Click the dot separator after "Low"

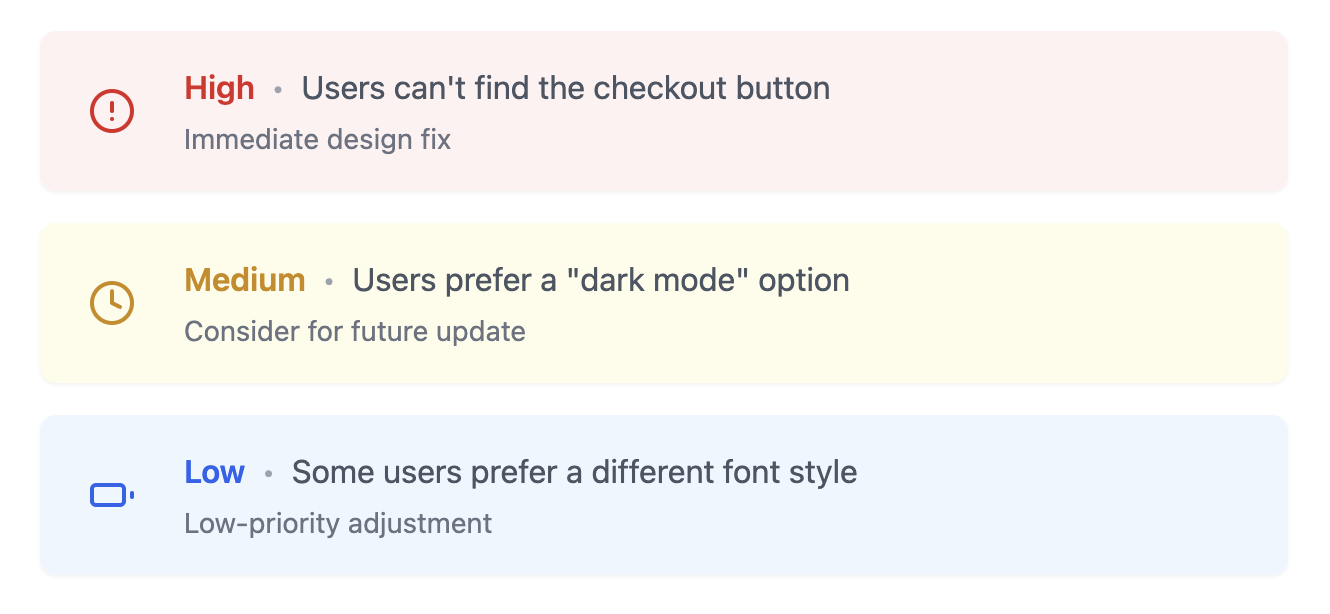click(268, 474)
